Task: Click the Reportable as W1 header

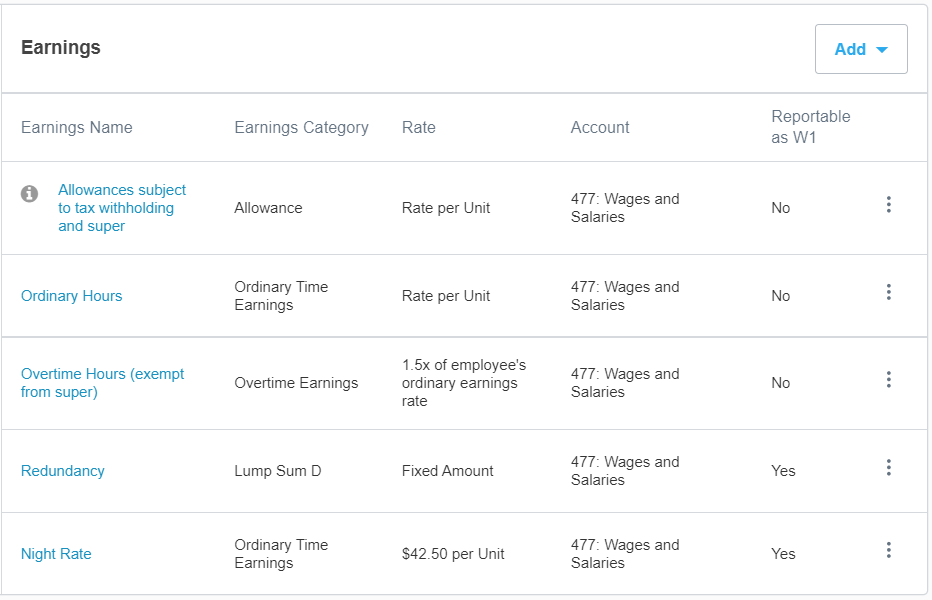Action: (811, 127)
